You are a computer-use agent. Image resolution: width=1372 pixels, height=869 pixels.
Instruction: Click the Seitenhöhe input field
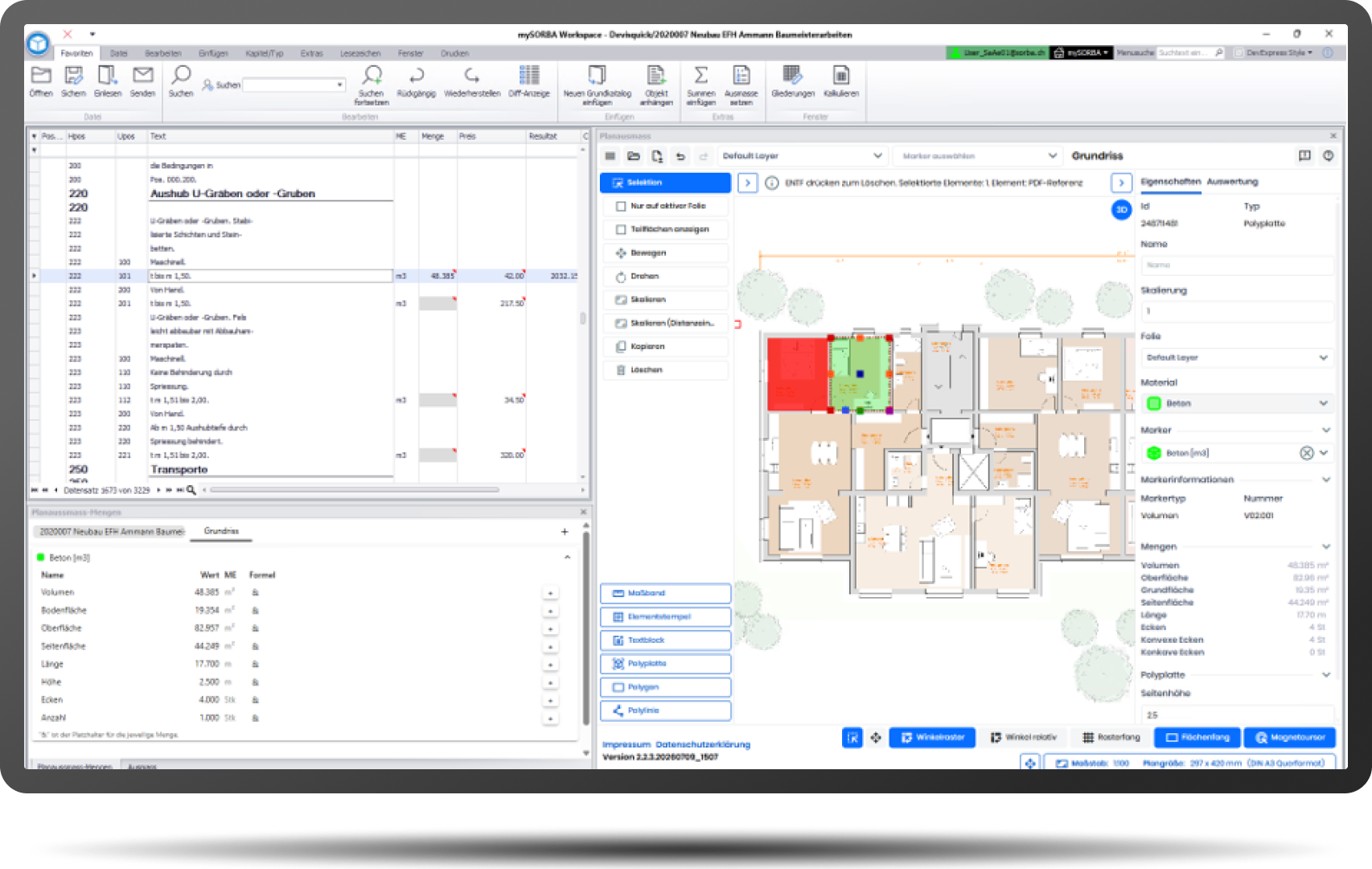pos(1237,715)
